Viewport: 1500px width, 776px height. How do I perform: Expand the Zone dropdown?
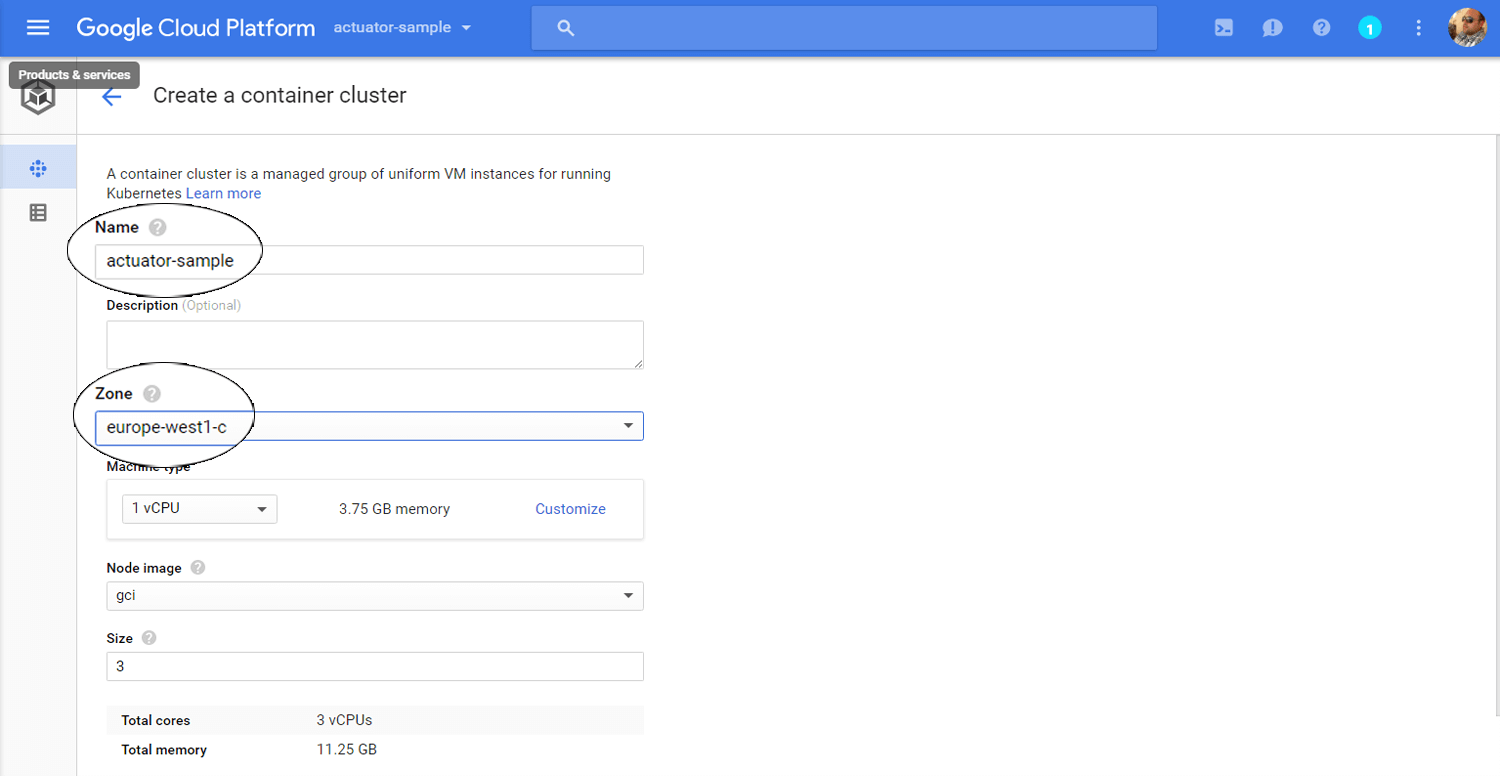(629, 425)
